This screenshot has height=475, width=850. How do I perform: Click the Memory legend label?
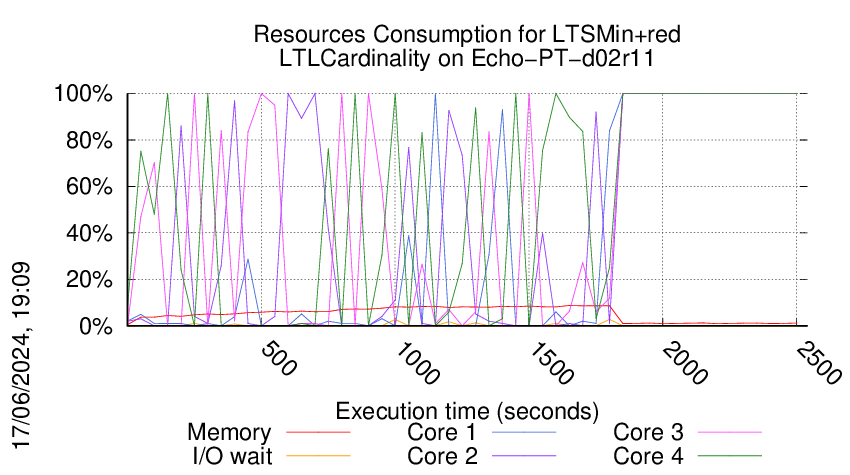pos(229,433)
